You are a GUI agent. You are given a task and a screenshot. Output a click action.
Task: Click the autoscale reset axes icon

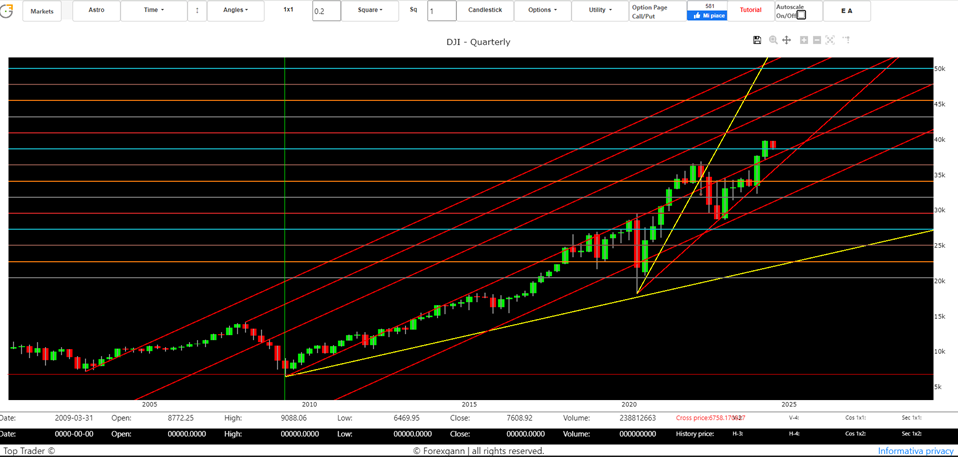click(830, 40)
